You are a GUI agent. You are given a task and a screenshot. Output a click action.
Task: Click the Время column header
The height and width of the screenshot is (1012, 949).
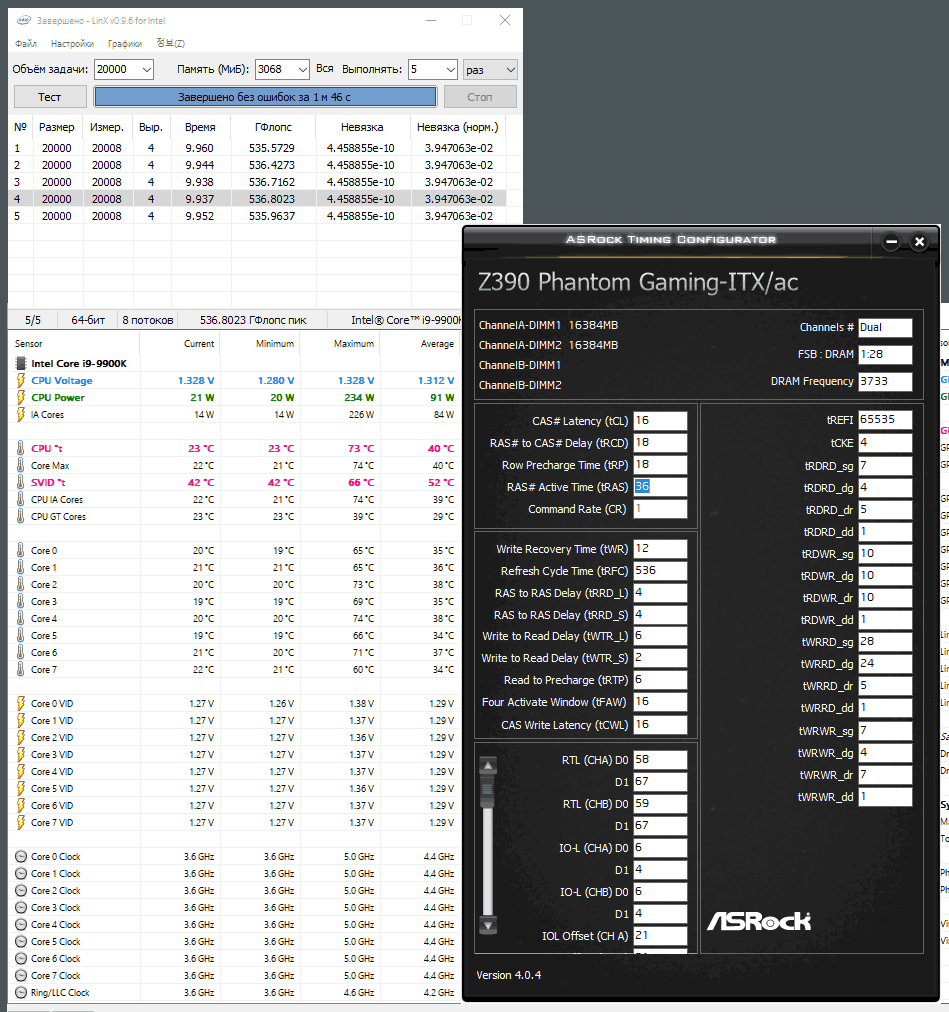(x=199, y=127)
